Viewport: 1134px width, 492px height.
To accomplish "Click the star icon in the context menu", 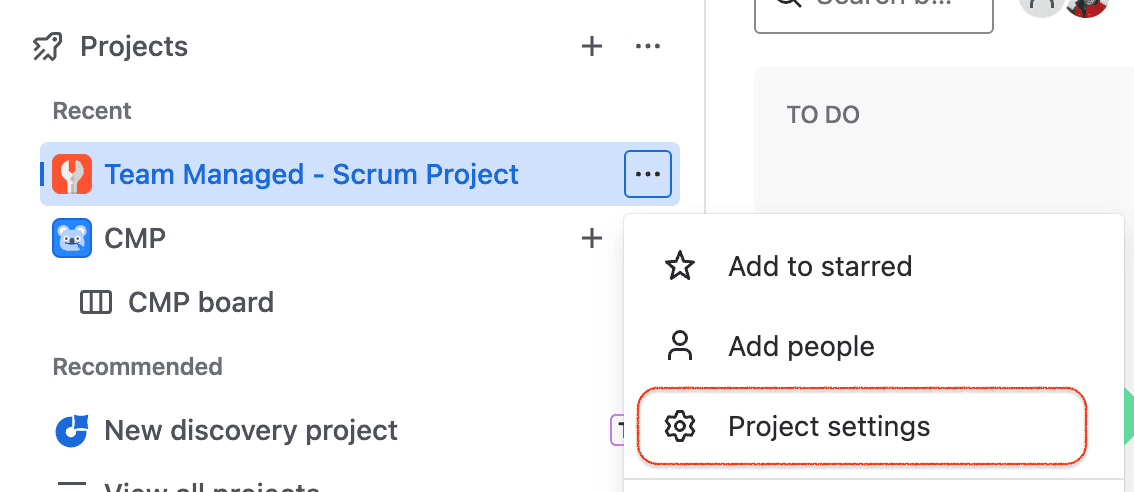I will click(680, 266).
